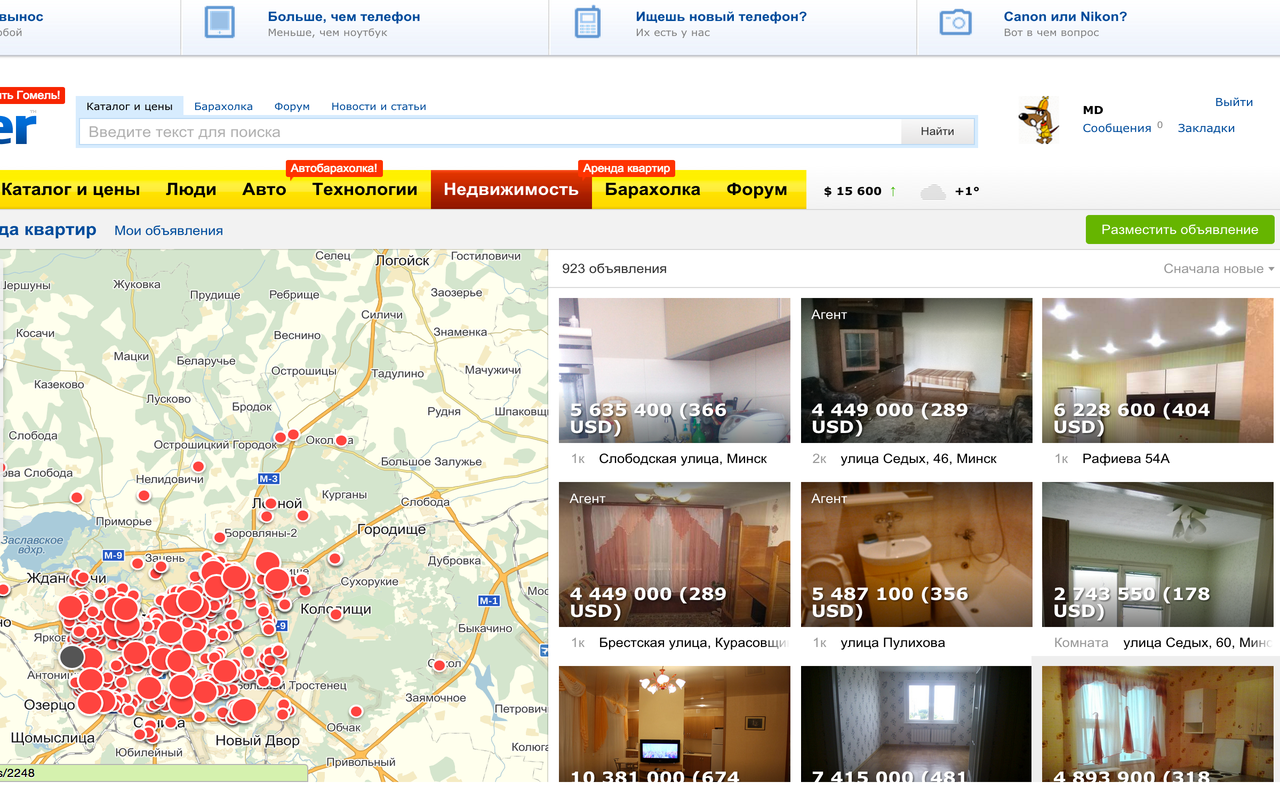
Task: Click the "Логойск" label on map
Action: (402, 260)
